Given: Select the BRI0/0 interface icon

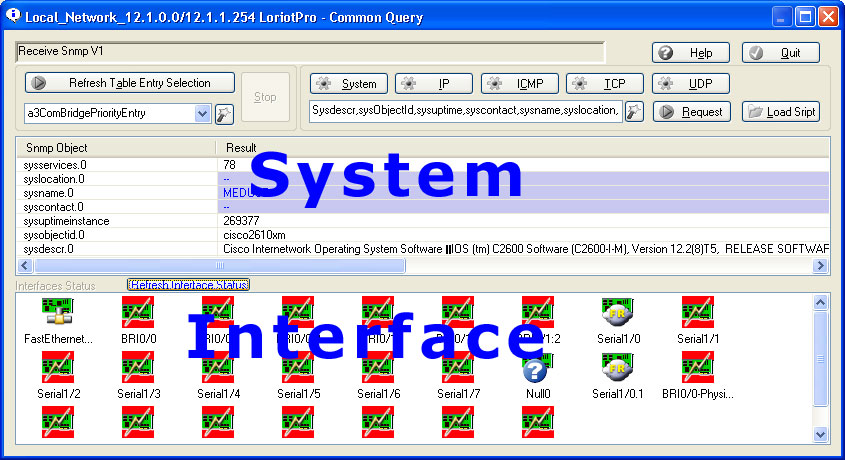Looking at the screenshot, I should pos(138,311).
